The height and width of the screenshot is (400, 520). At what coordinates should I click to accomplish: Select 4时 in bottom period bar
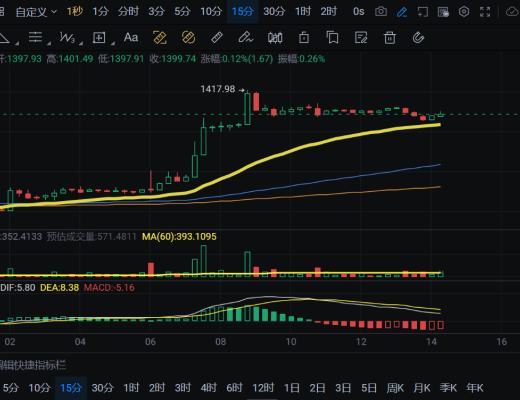point(209,388)
